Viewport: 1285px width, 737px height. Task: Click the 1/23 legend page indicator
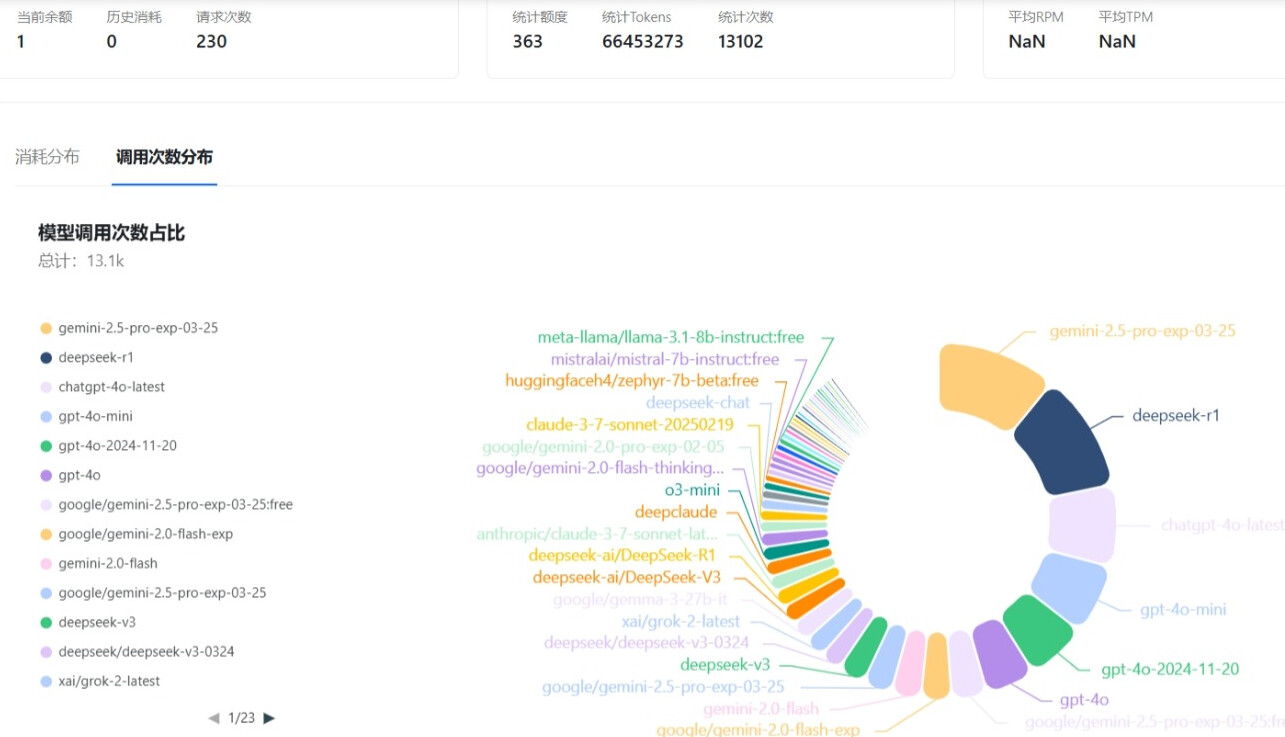[x=241, y=718]
